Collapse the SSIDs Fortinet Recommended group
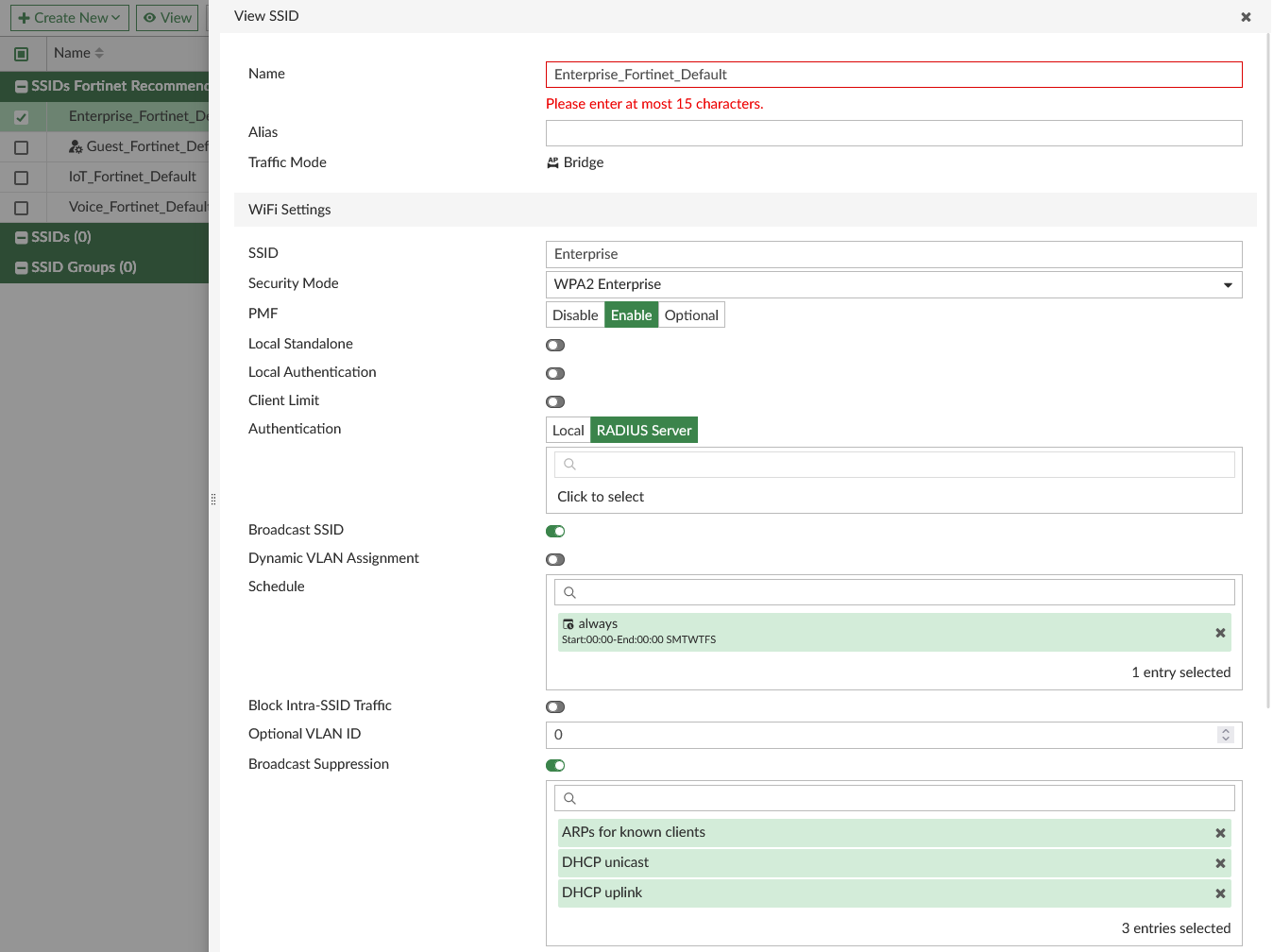This screenshot has width=1273, height=952. point(22,87)
